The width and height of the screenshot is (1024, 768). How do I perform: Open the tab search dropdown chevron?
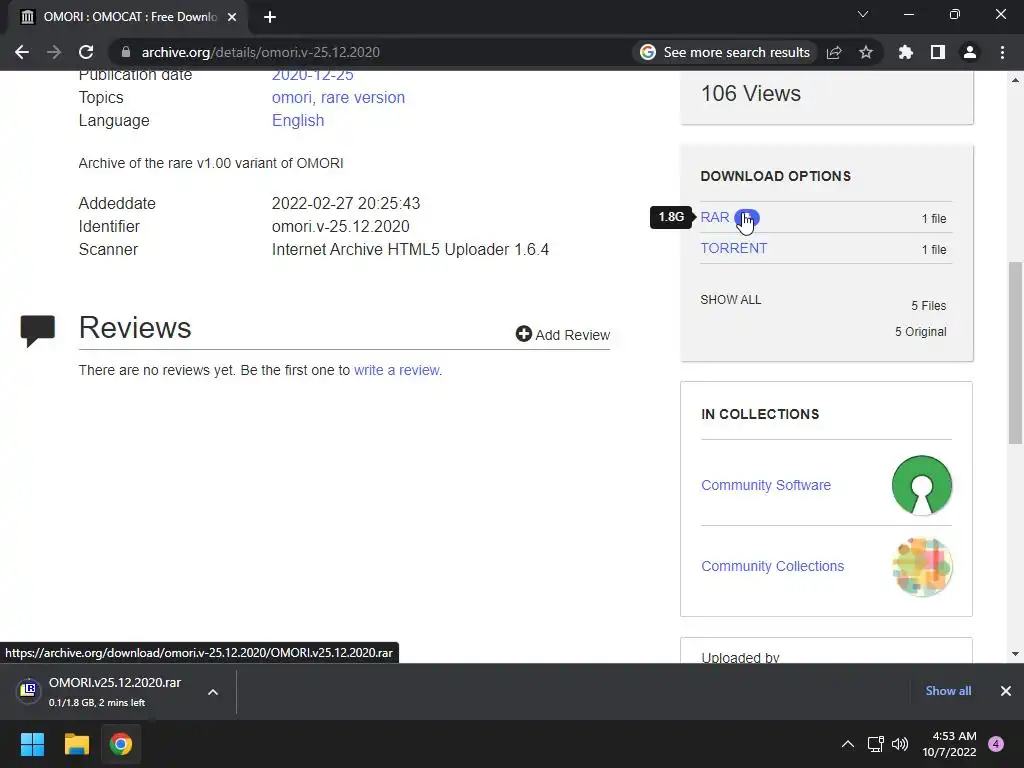pos(863,14)
